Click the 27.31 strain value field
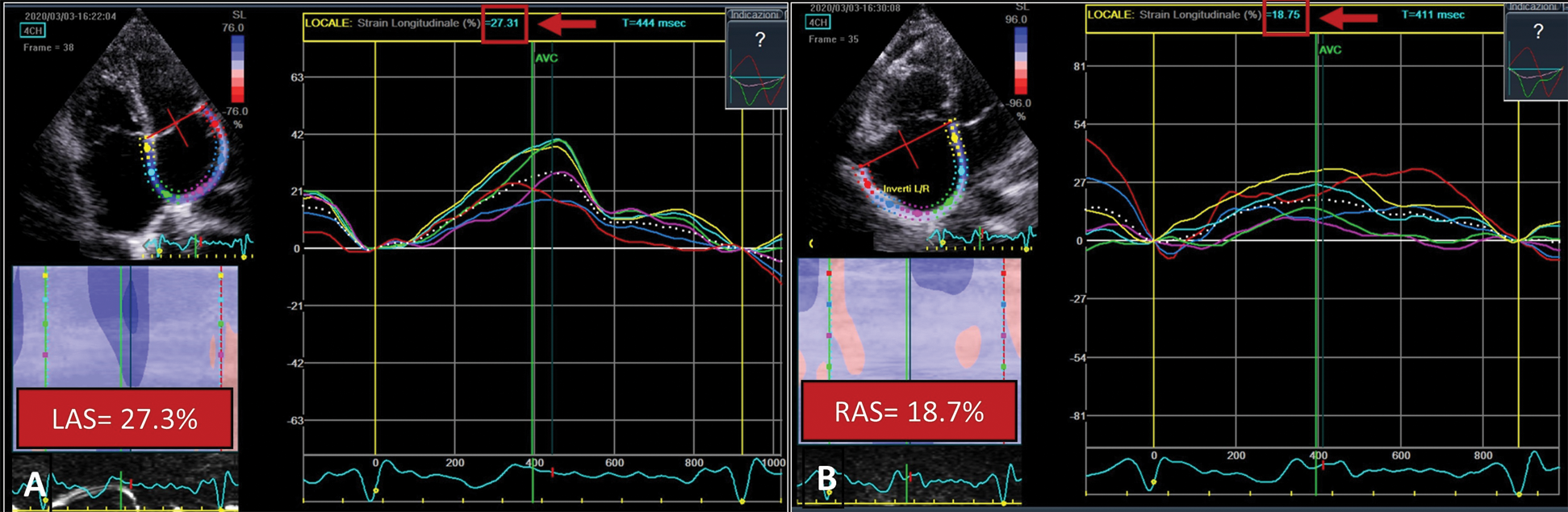This screenshot has height=512, width=1568. [505, 23]
